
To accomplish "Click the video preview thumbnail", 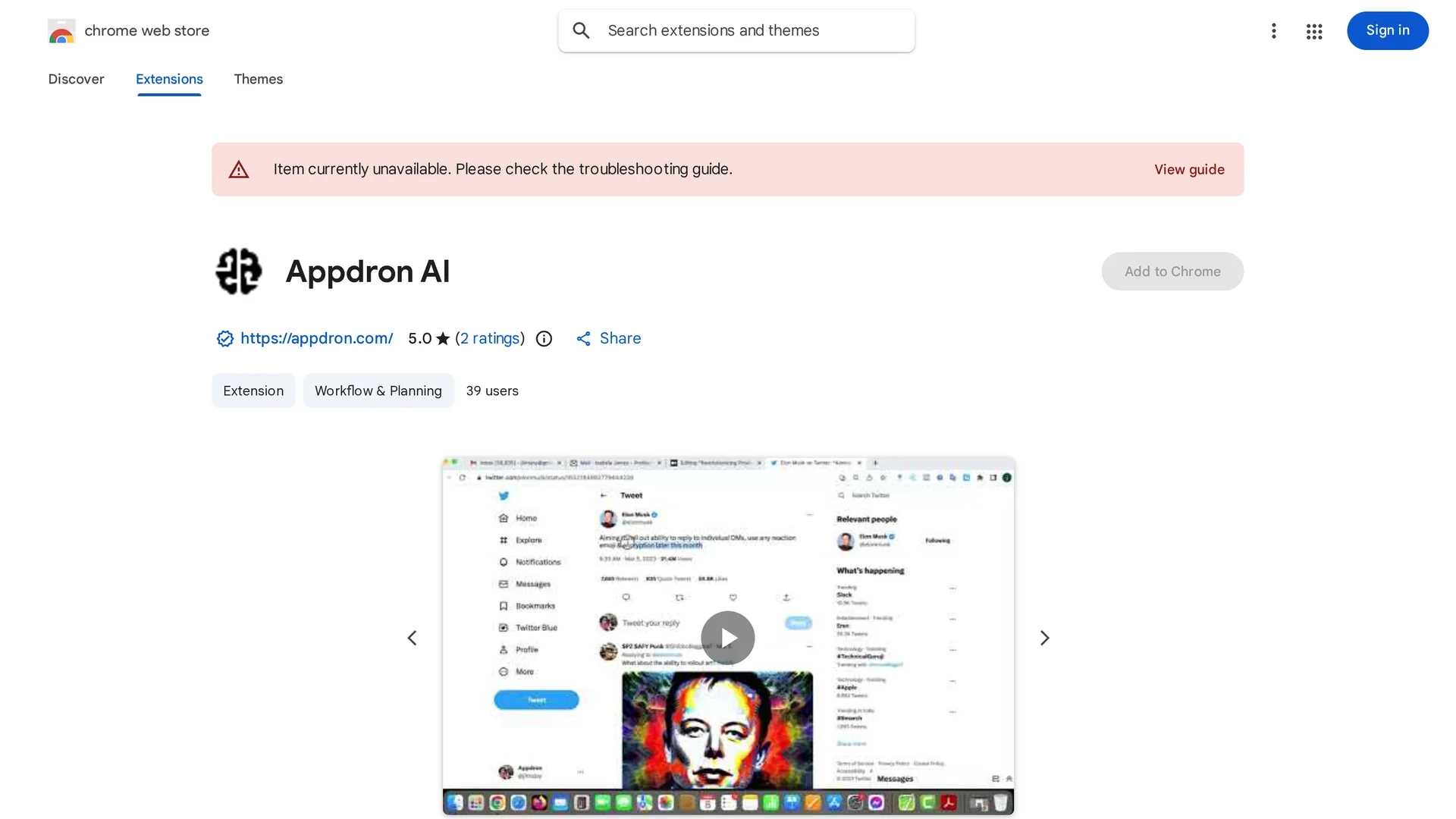I will [728, 635].
